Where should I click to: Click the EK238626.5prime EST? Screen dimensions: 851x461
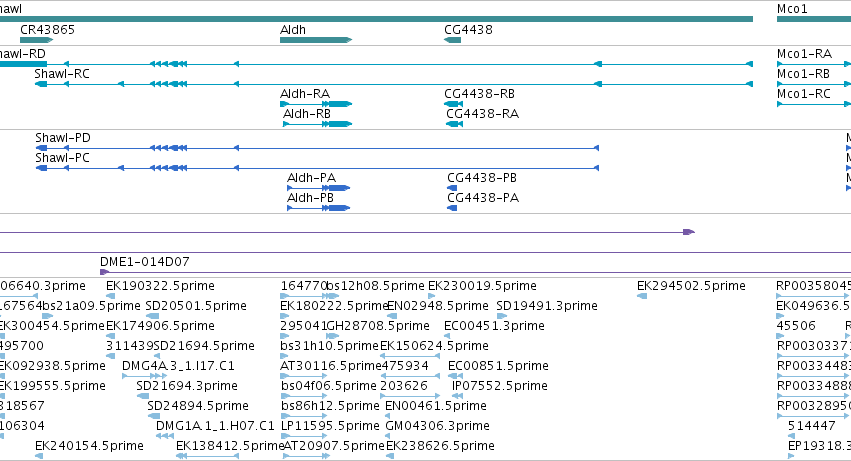coord(440,446)
